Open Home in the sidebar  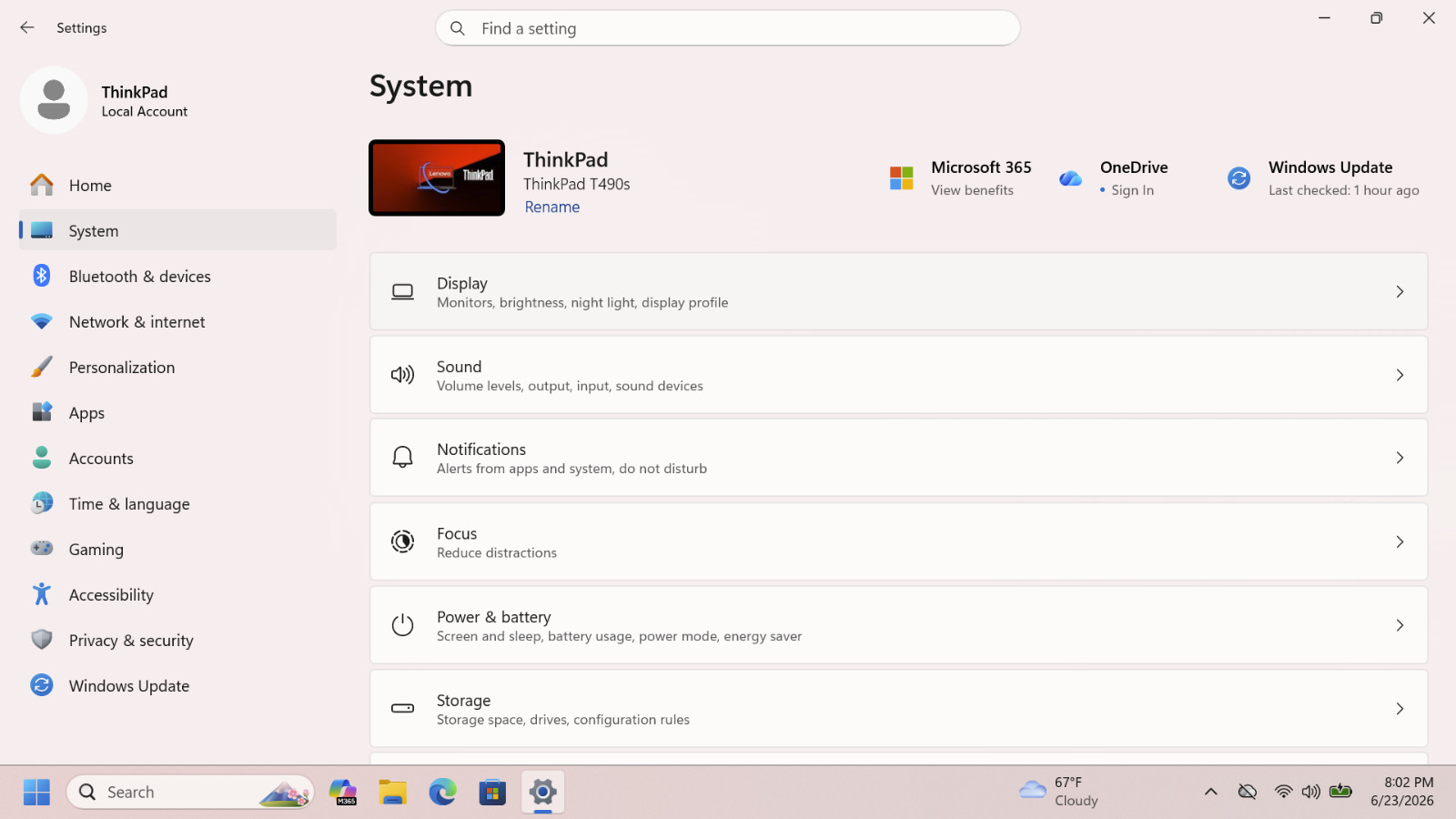pos(177,185)
